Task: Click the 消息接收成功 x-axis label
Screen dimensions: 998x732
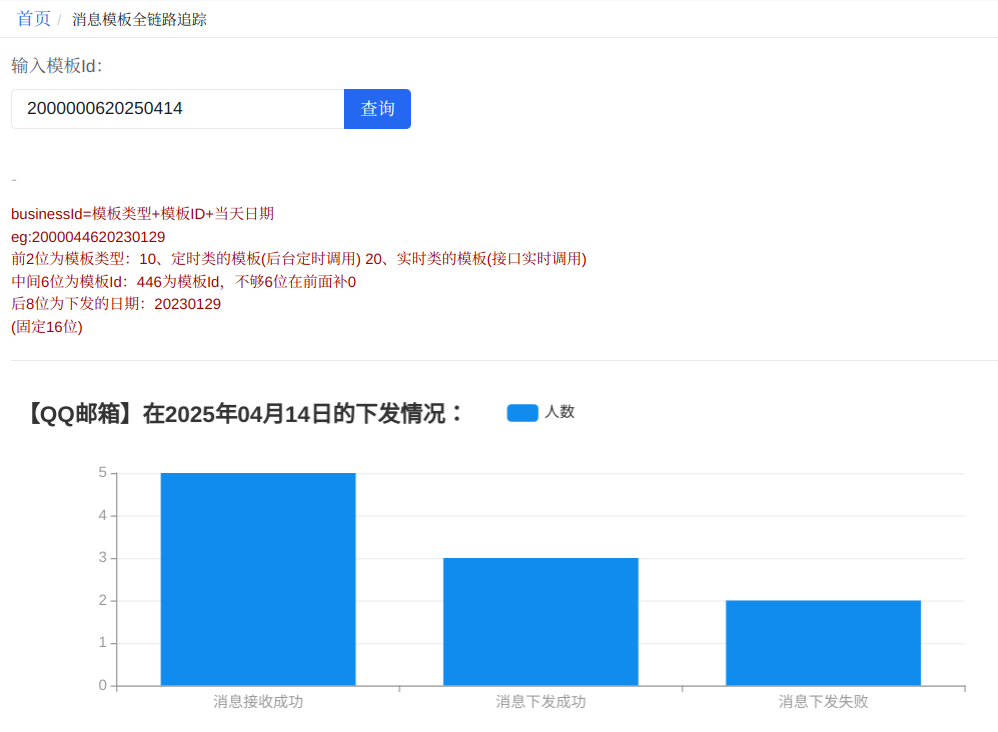Action: pyautogui.click(x=257, y=702)
